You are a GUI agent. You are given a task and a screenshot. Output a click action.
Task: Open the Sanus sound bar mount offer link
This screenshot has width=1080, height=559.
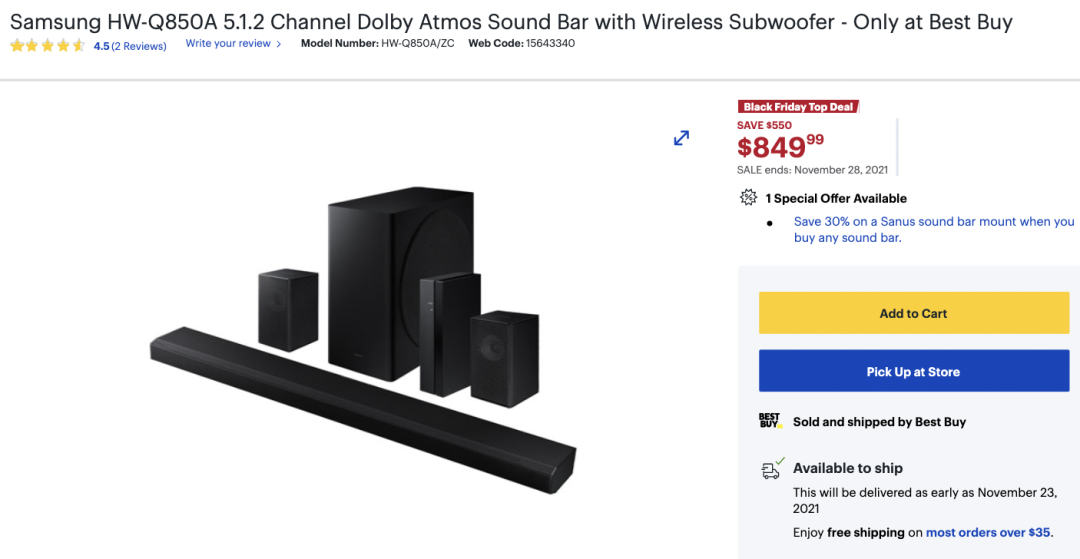tap(933, 229)
